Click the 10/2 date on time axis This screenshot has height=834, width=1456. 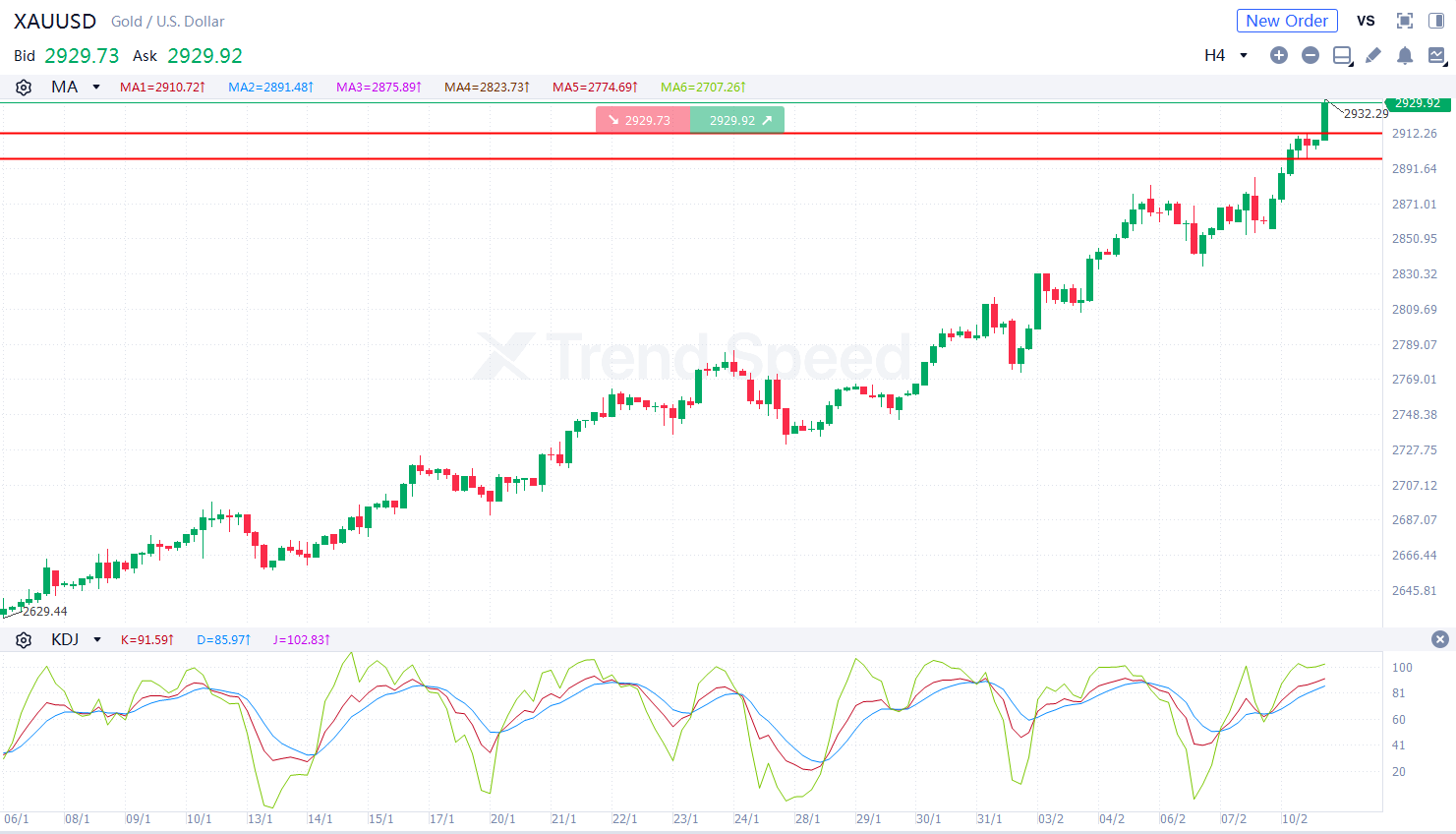pos(1295,819)
